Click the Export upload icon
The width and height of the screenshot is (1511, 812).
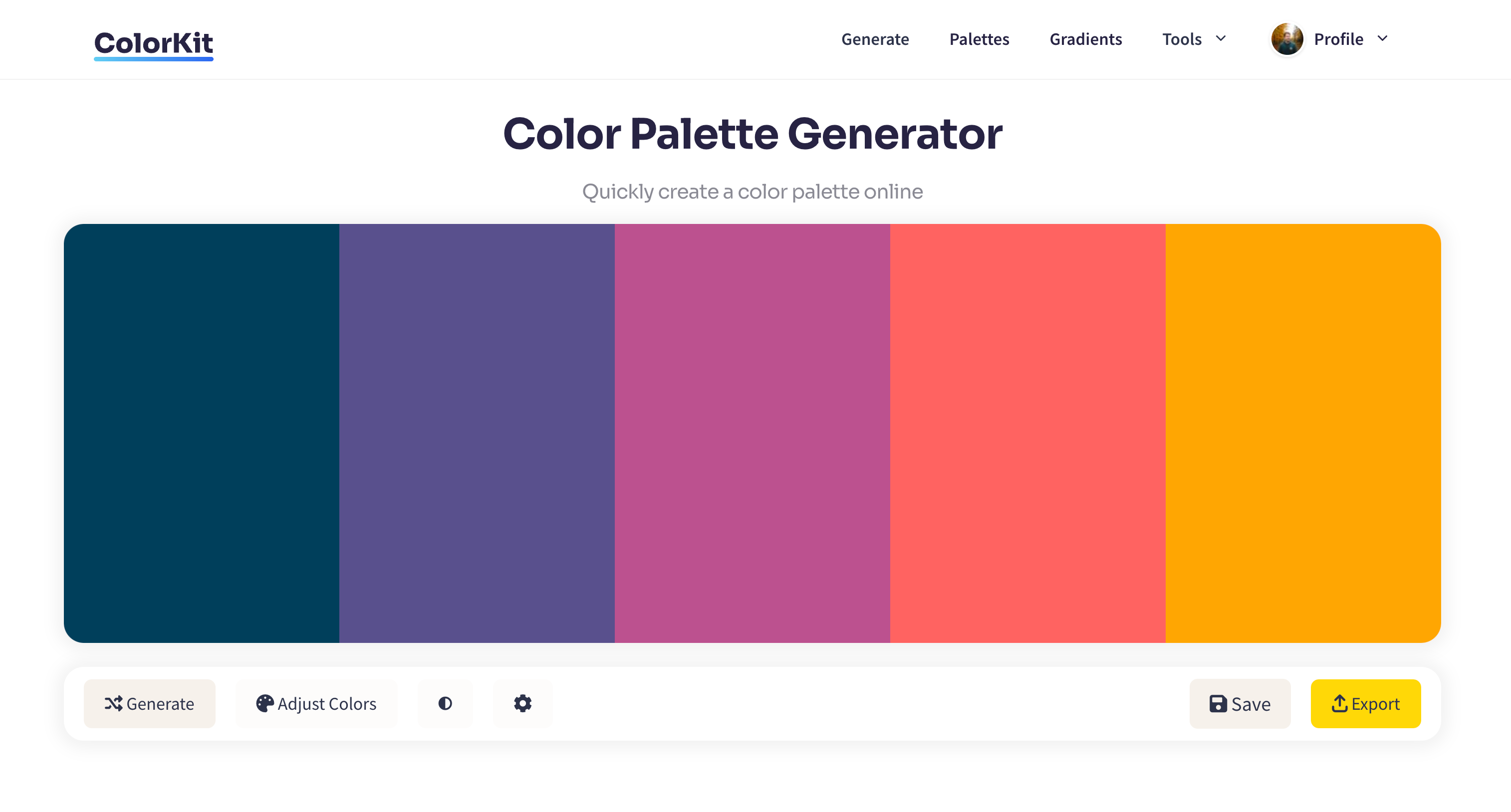[1338, 704]
